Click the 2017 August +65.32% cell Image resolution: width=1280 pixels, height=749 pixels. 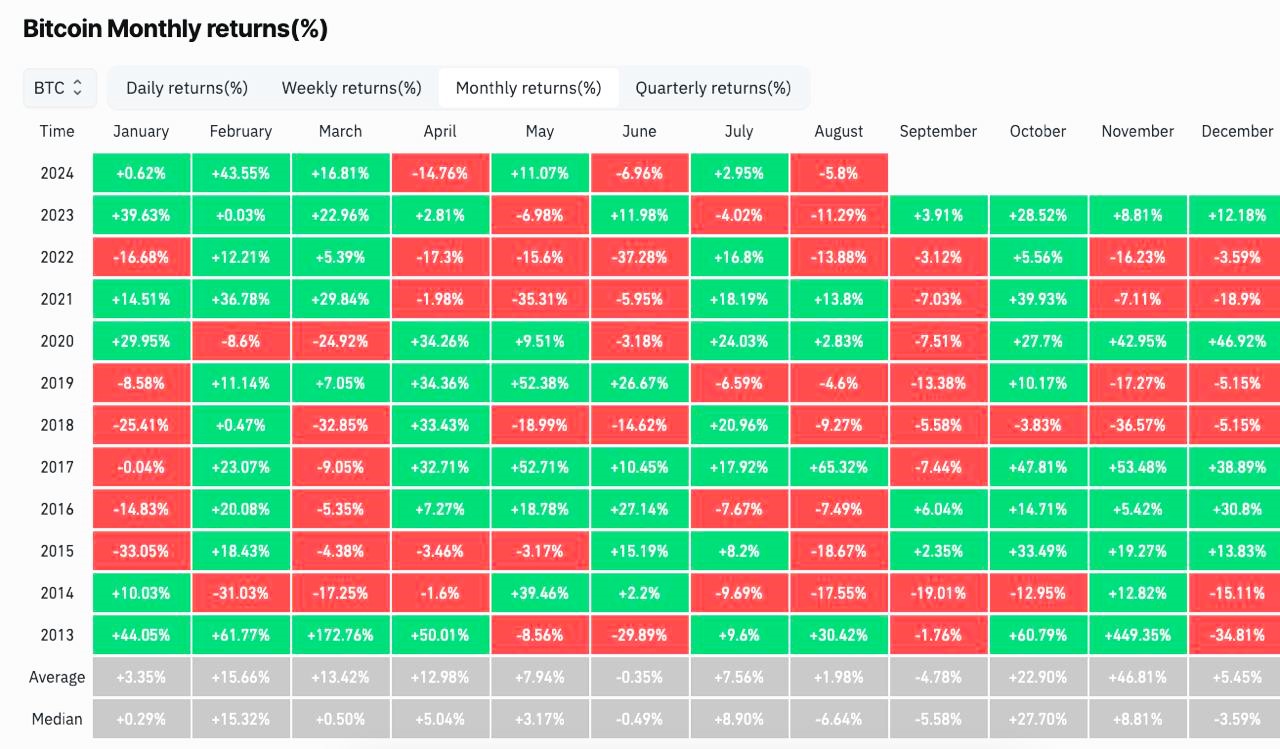[838, 467]
